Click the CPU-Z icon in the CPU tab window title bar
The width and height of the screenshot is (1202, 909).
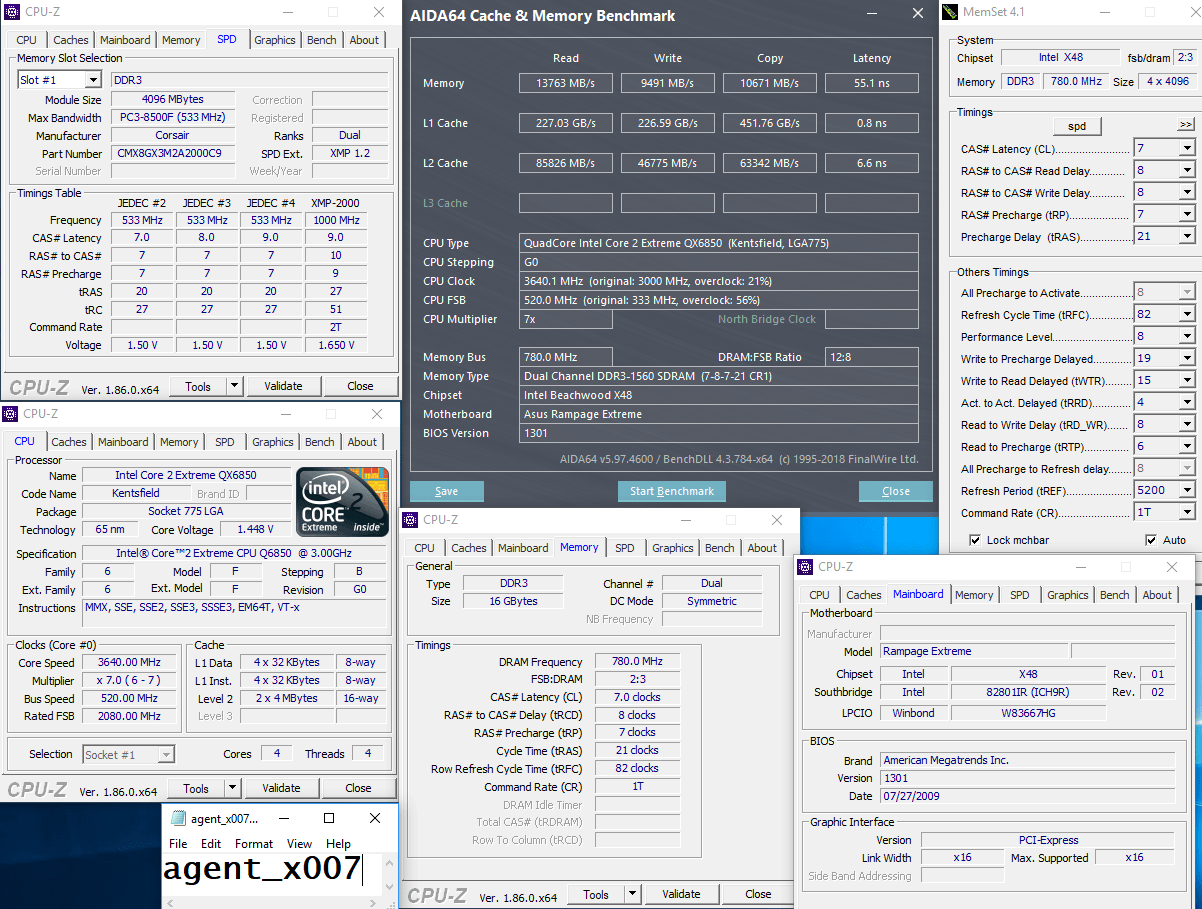pyautogui.click(x=12, y=414)
